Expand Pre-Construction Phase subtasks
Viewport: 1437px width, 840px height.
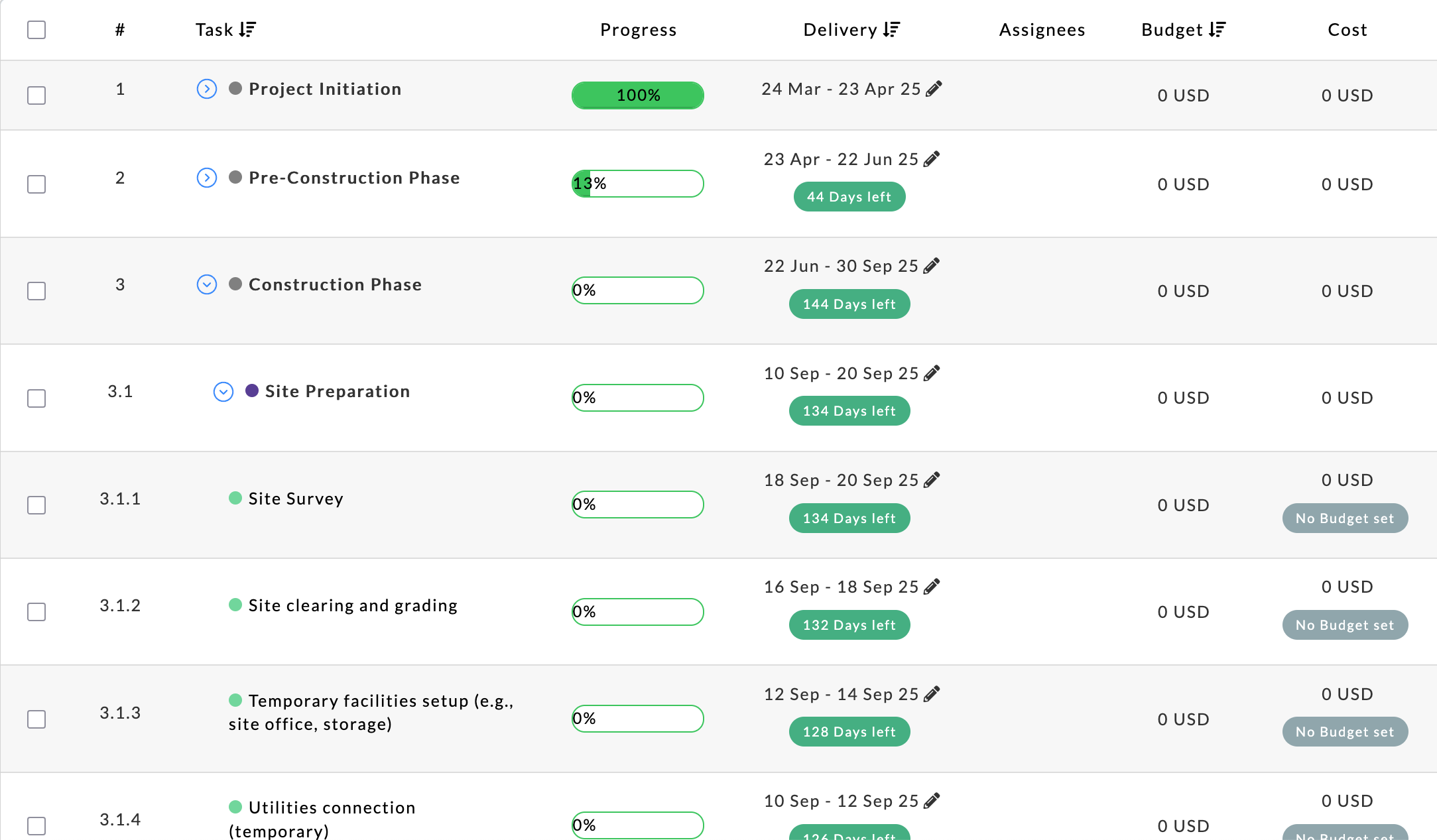click(207, 178)
